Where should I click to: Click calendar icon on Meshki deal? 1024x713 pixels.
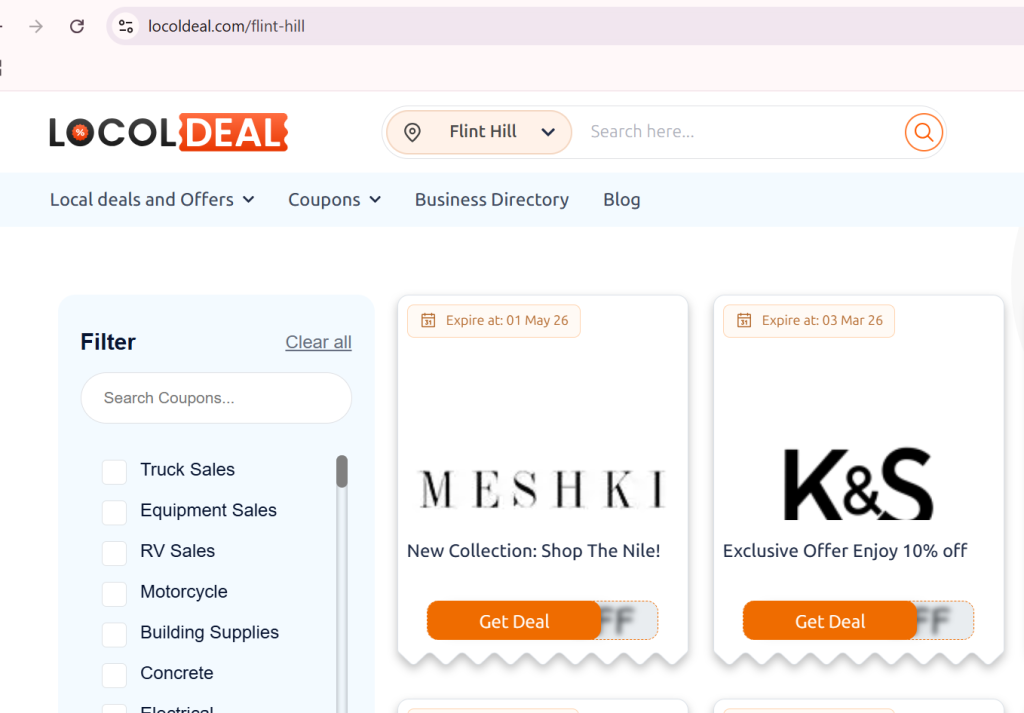point(428,321)
